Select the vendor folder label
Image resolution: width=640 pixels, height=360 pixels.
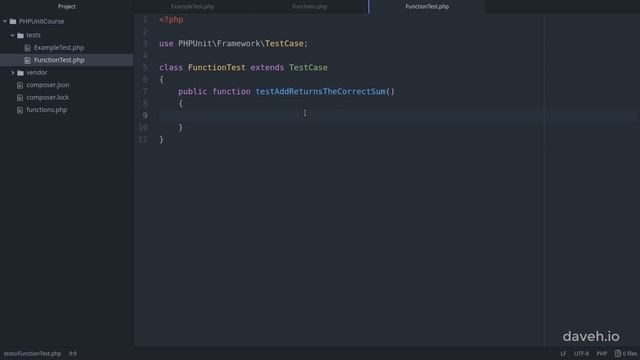pyautogui.click(x=37, y=72)
